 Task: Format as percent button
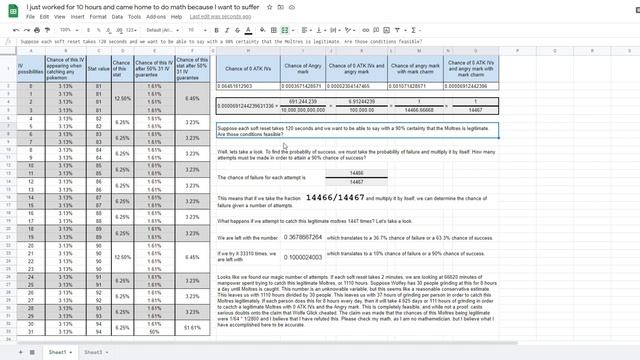click(98, 30)
